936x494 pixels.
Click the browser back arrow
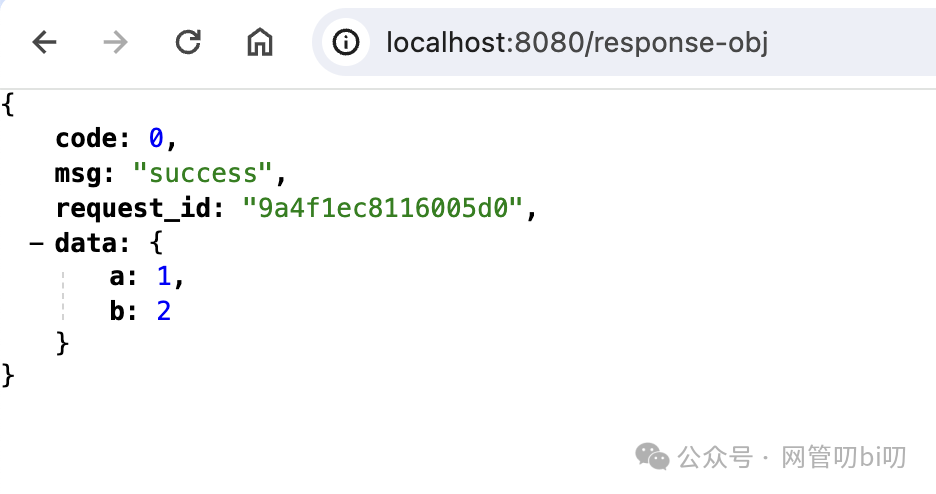point(45,42)
